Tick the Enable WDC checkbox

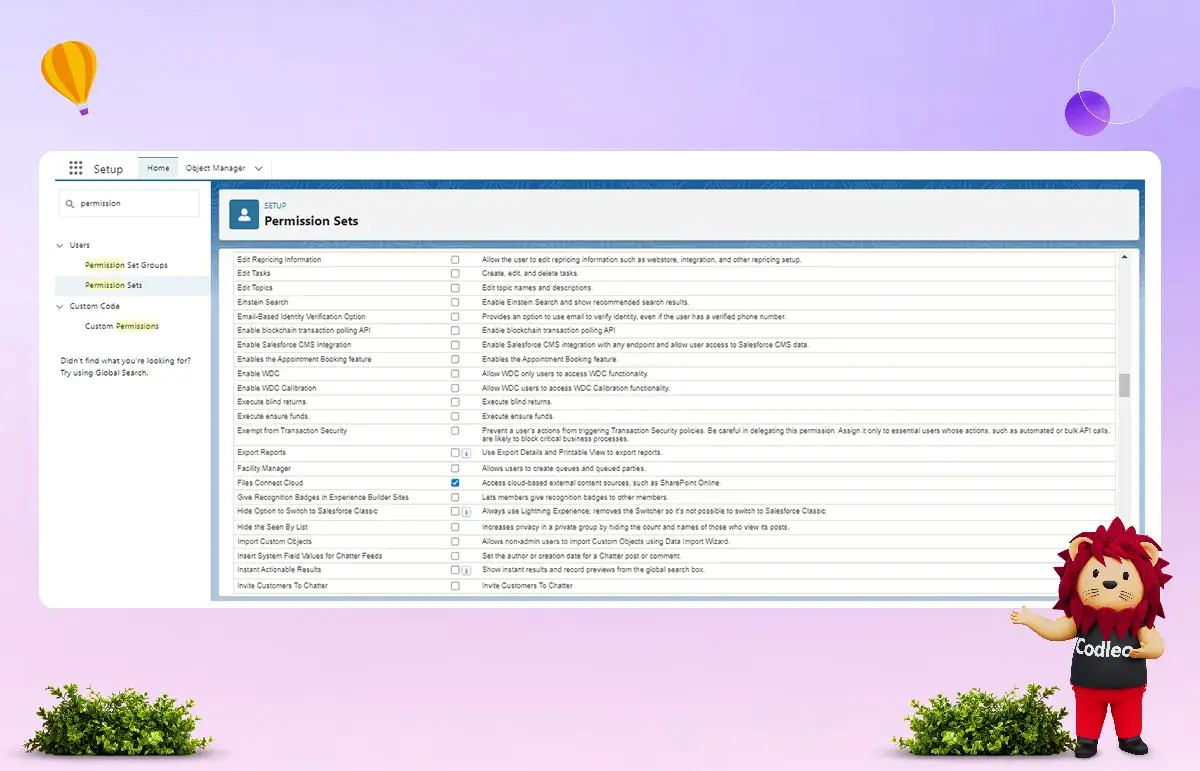(455, 373)
